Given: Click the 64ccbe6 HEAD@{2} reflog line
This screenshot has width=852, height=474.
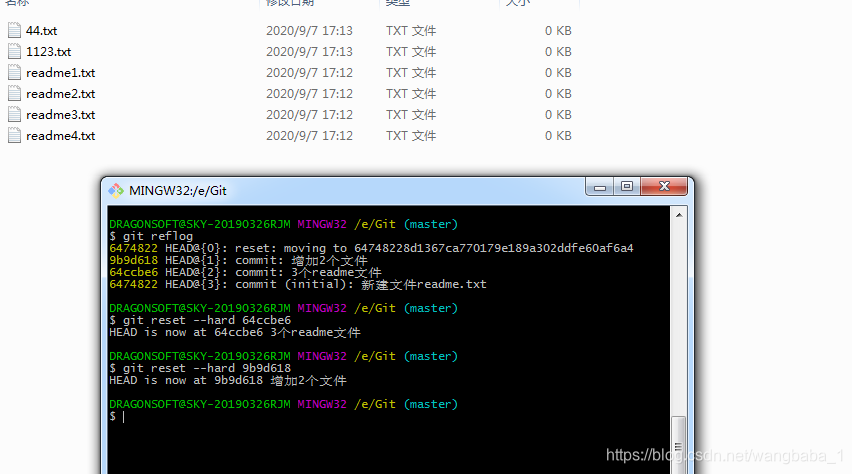Looking at the screenshot, I should coord(245,272).
